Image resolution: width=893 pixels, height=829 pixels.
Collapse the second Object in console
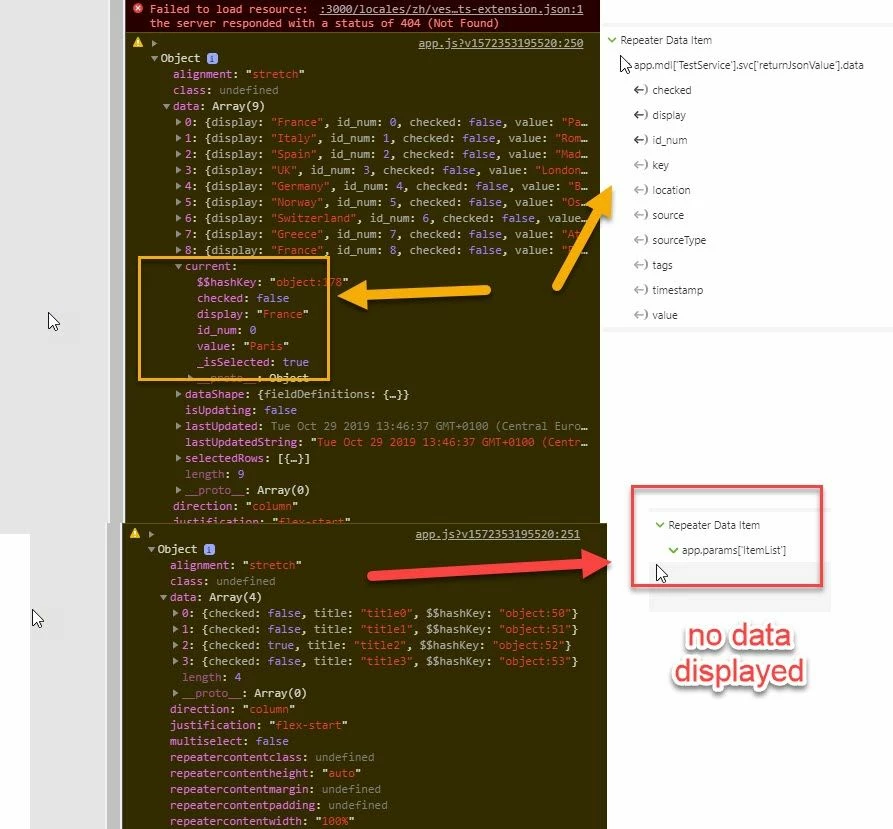pos(151,549)
